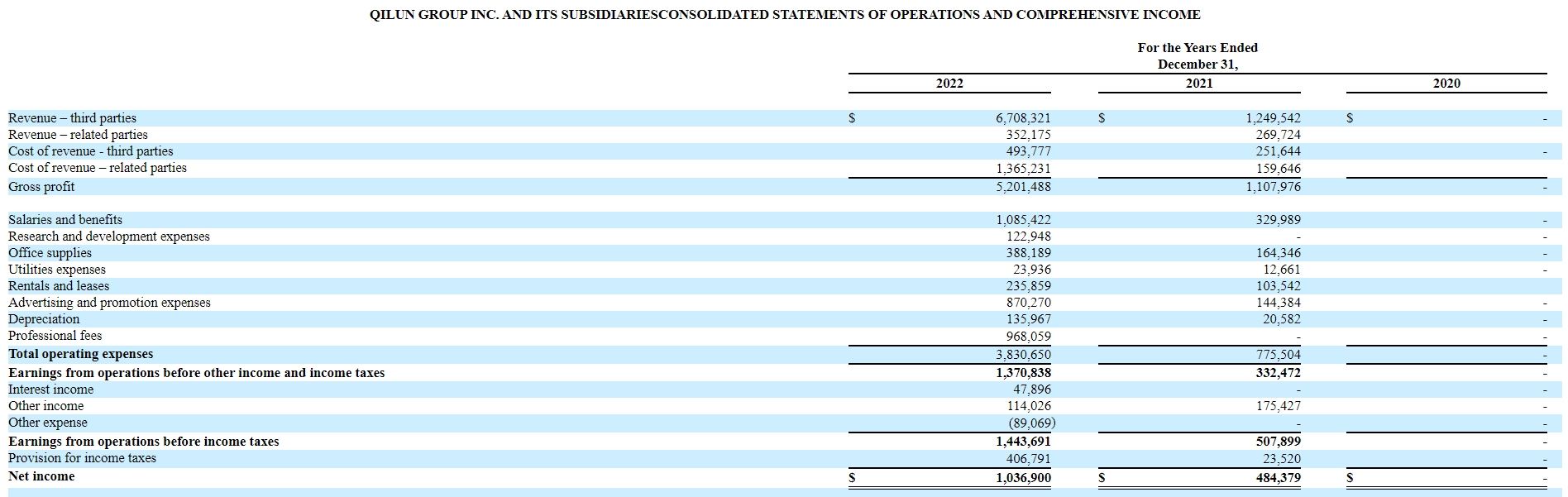Select the 1,107,976 gross profit value
1568x497 pixels.
pyautogui.click(x=1273, y=187)
